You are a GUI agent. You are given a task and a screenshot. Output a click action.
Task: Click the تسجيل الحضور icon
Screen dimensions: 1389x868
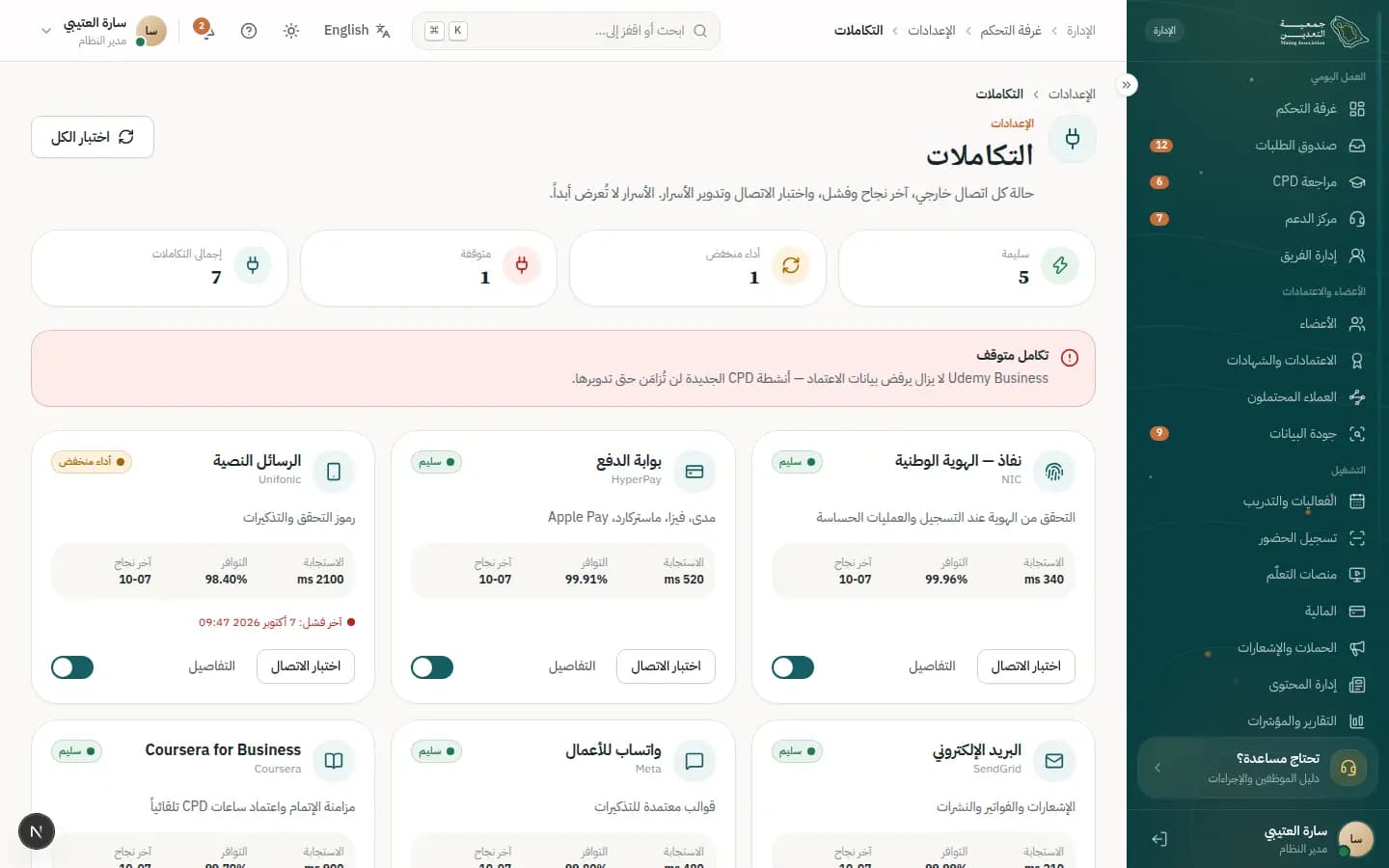click(x=1357, y=538)
